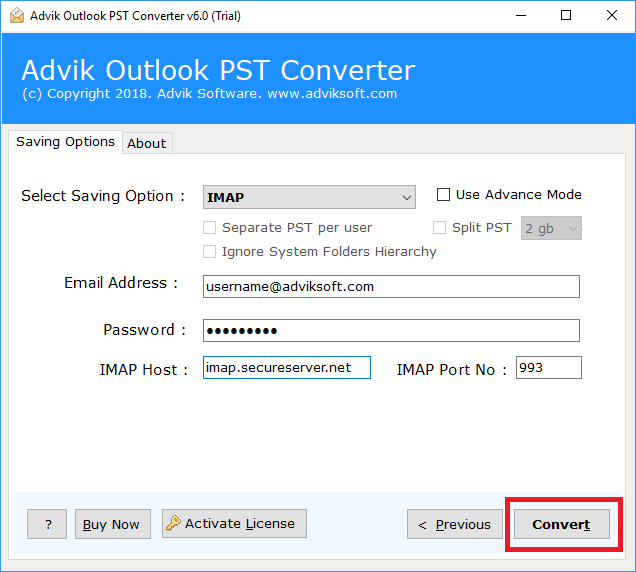Check the Split PST option
Screen dimensions: 636x572
439,228
